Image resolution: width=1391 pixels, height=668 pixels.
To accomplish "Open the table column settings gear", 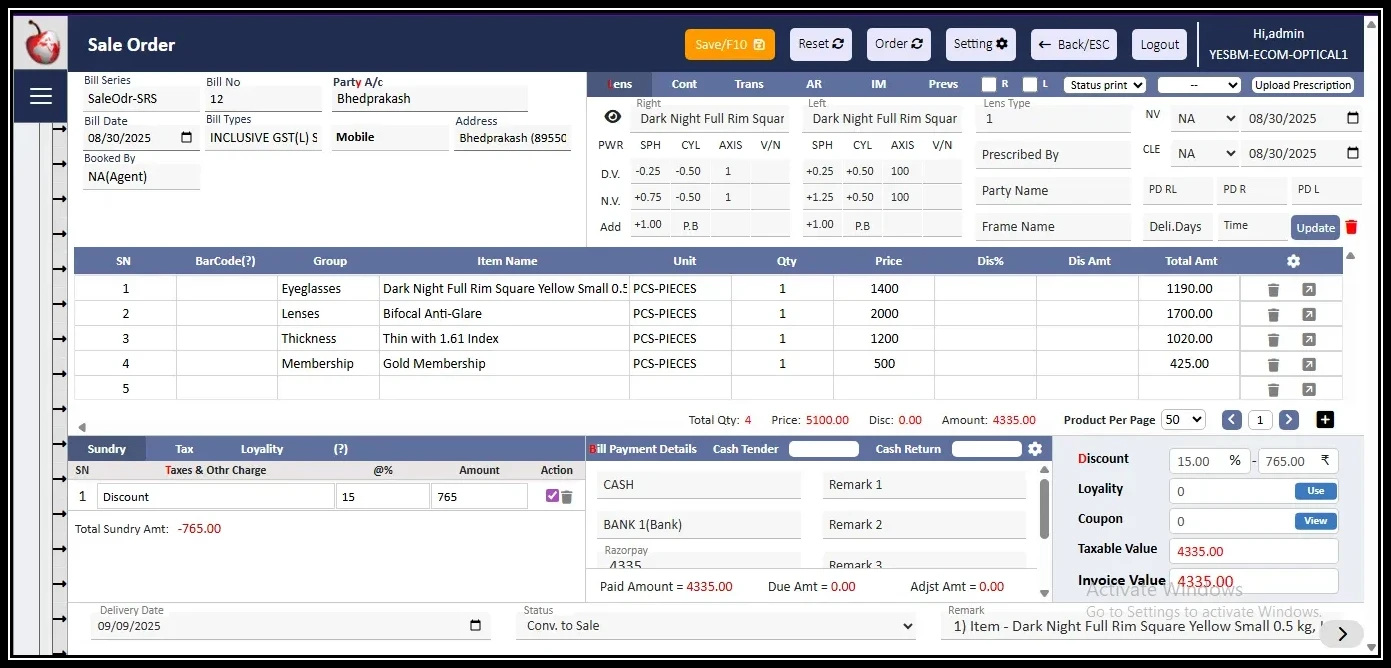I will (x=1293, y=260).
